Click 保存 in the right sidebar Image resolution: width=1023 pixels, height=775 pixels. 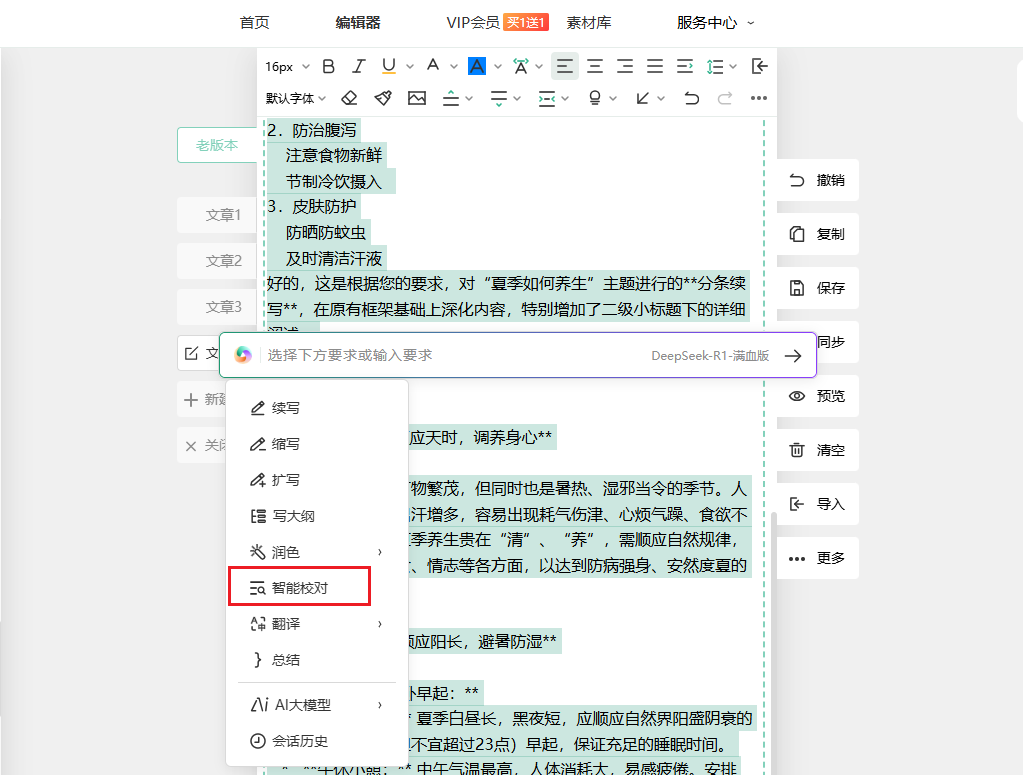817,288
